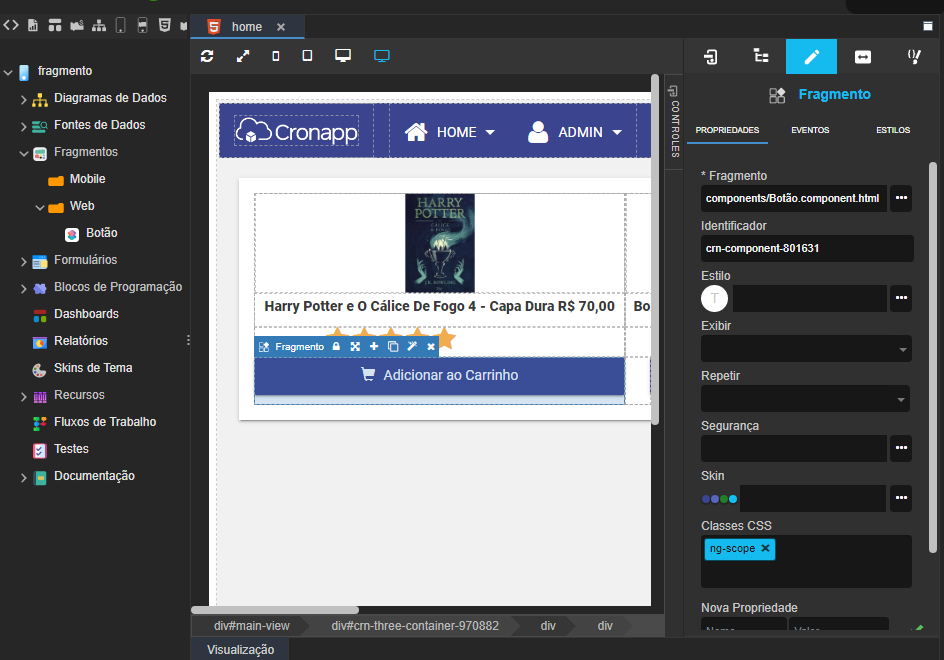The height and width of the screenshot is (660, 944).
Task: Select the Mobile folder in tree
Action: point(87,179)
